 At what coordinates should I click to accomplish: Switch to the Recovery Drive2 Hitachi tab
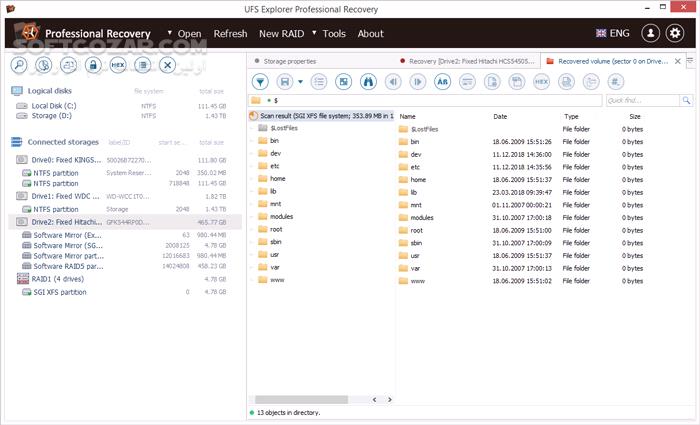point(467,61)
